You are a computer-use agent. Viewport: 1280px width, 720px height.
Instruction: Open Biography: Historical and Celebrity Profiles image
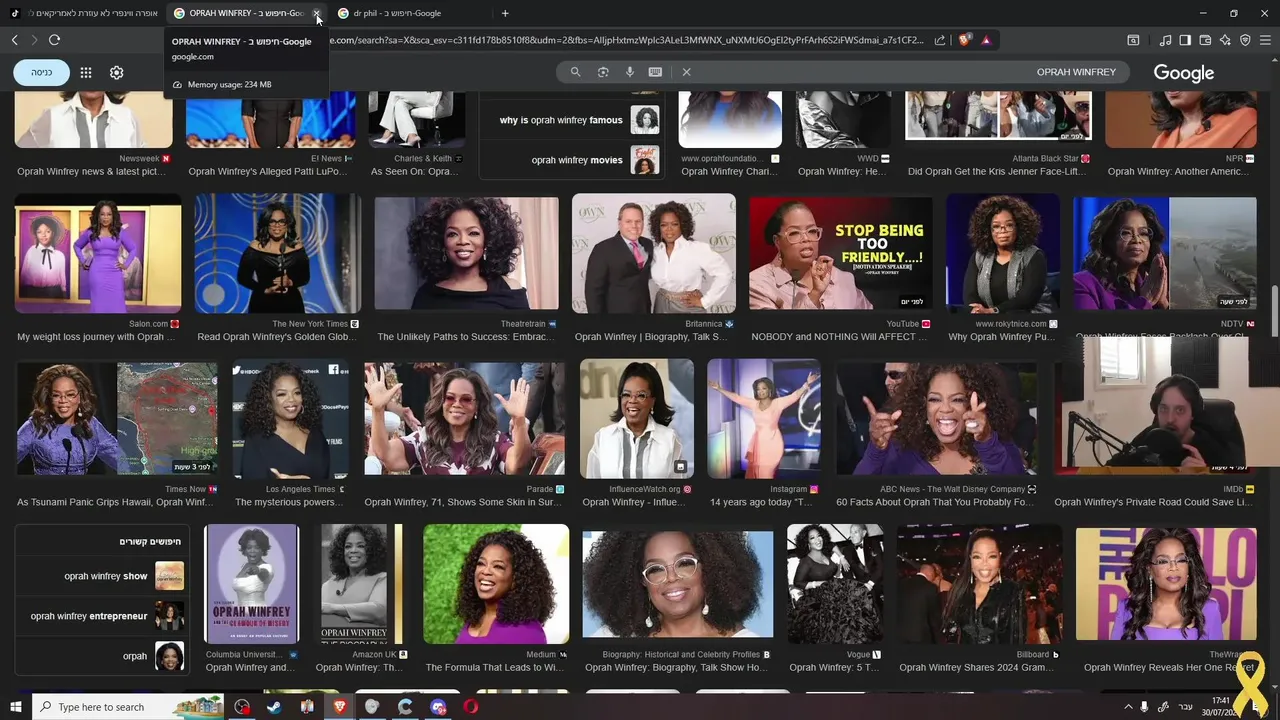pos(677,584)
